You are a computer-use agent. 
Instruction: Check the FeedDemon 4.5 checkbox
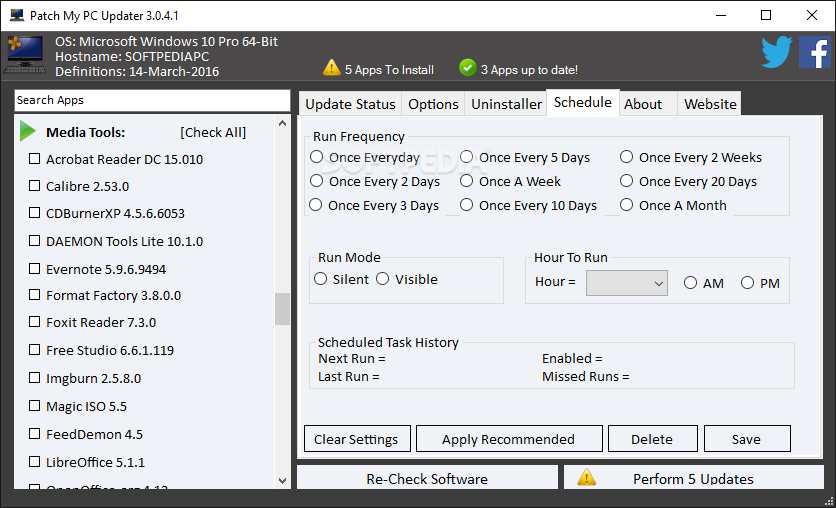[34, 433]
